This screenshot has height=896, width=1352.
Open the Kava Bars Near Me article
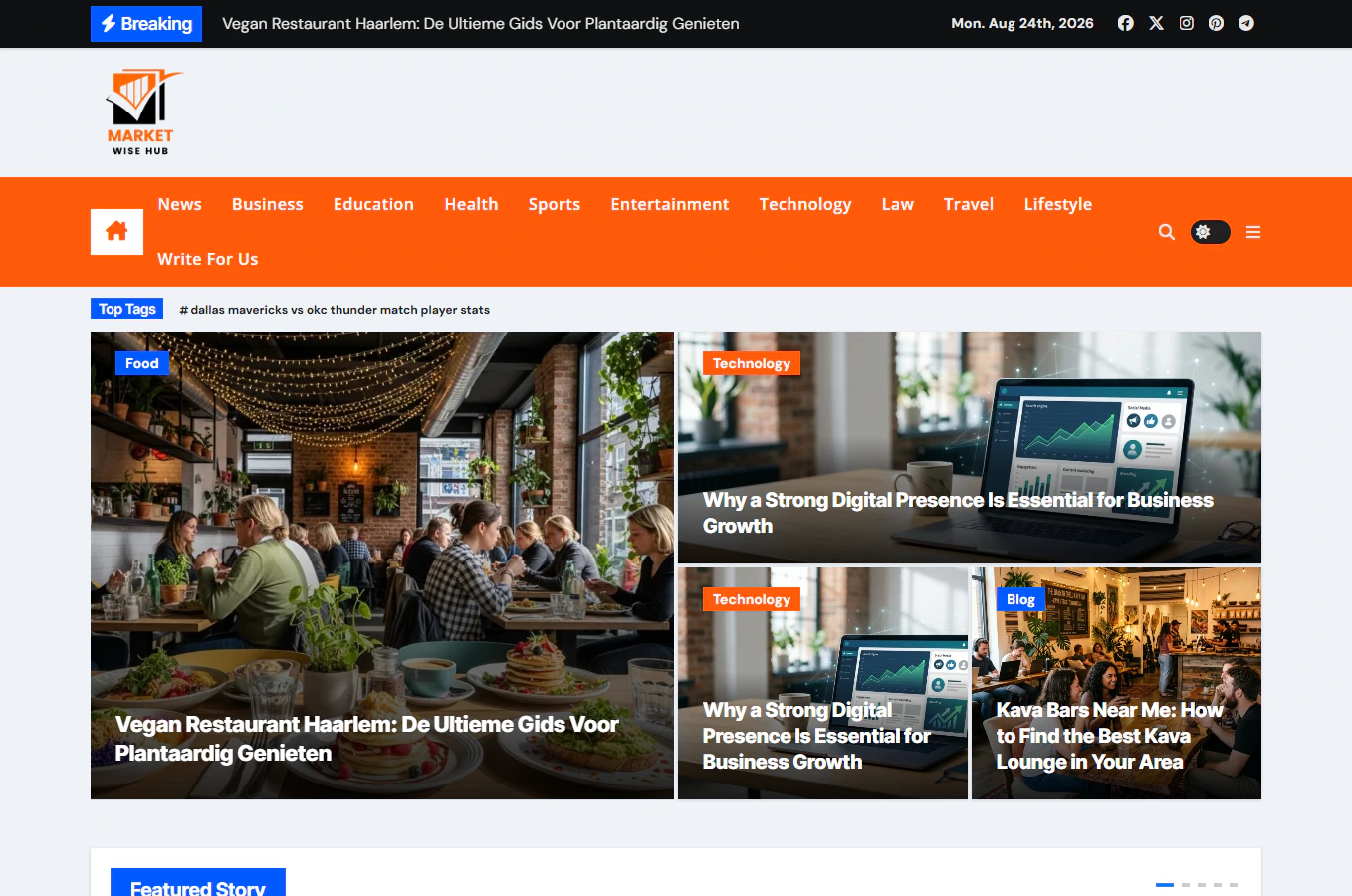(x=1109, y=736)
